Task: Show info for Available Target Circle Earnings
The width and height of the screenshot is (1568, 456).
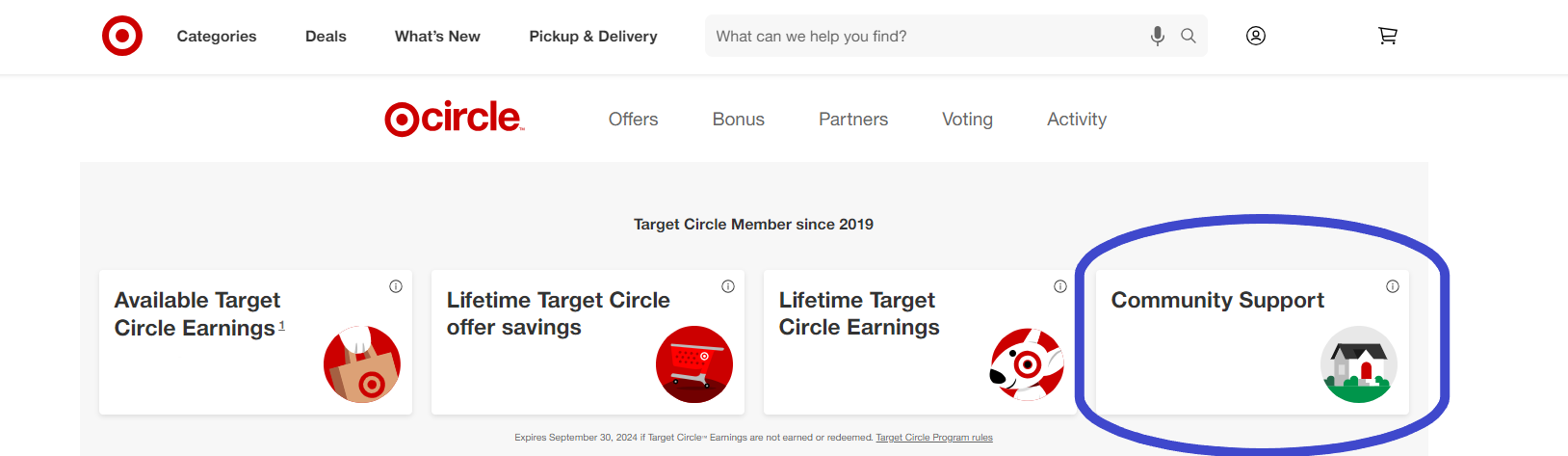Action: (396, 286)
